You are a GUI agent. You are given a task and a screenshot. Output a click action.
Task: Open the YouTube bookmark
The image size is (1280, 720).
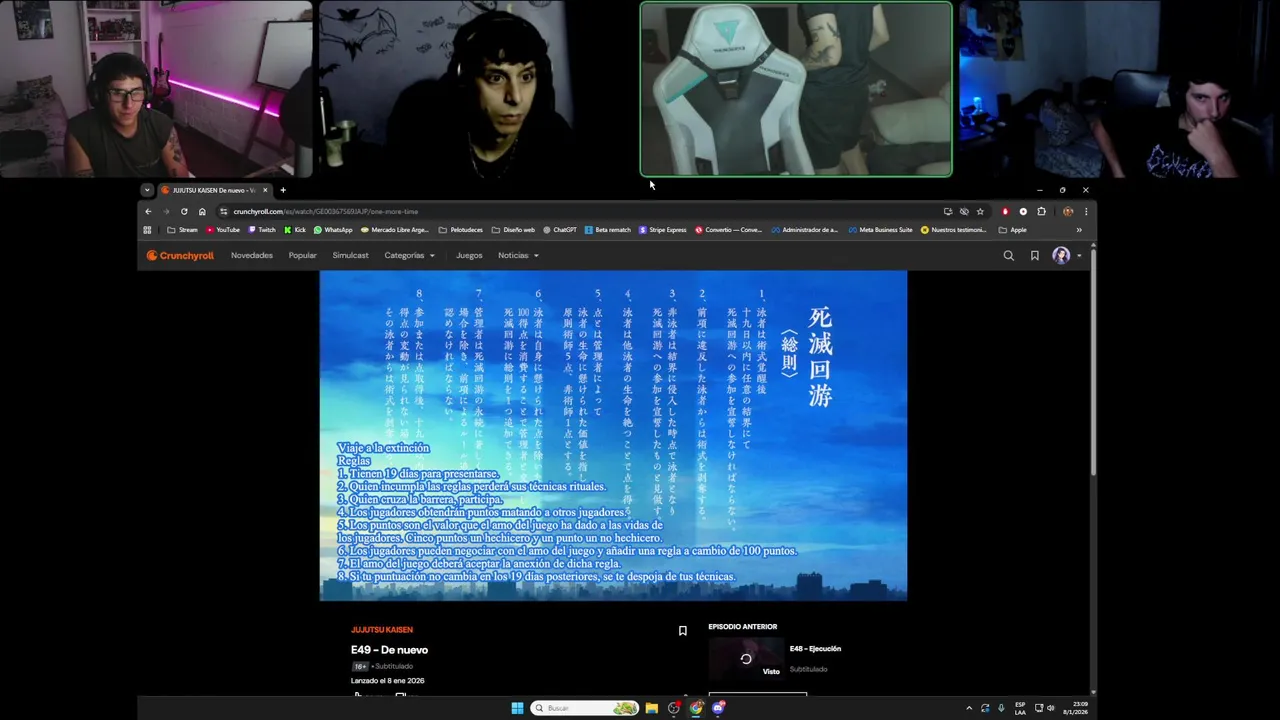[x=223, y=230]
